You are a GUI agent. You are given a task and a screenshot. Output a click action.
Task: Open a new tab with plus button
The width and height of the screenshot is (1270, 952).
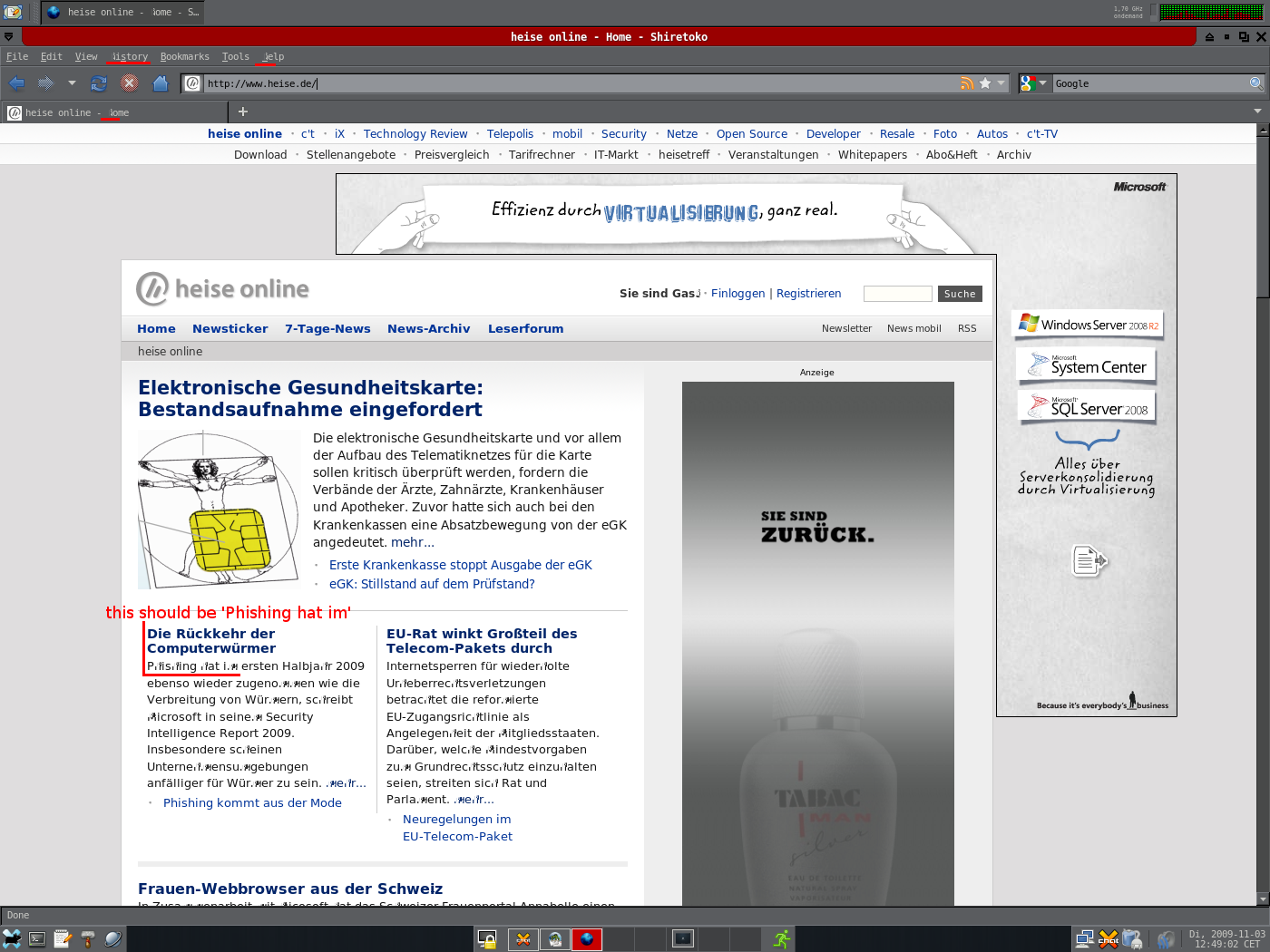tap(242, 112)
